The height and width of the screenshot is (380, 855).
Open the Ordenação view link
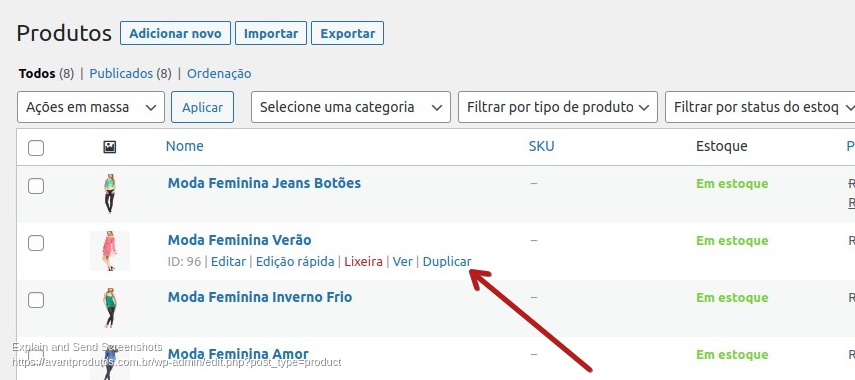[x=219, y=74]
